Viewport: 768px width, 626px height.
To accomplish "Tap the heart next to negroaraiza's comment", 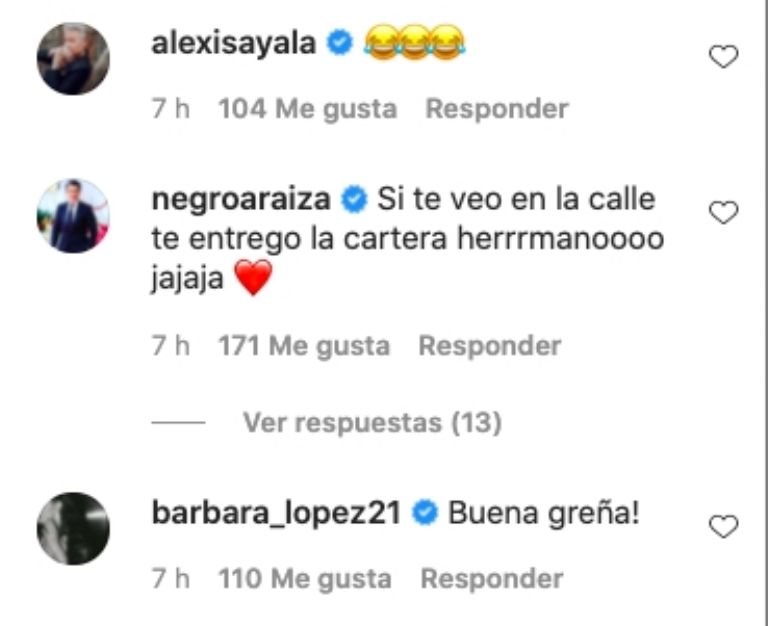I will pos(723,212).
